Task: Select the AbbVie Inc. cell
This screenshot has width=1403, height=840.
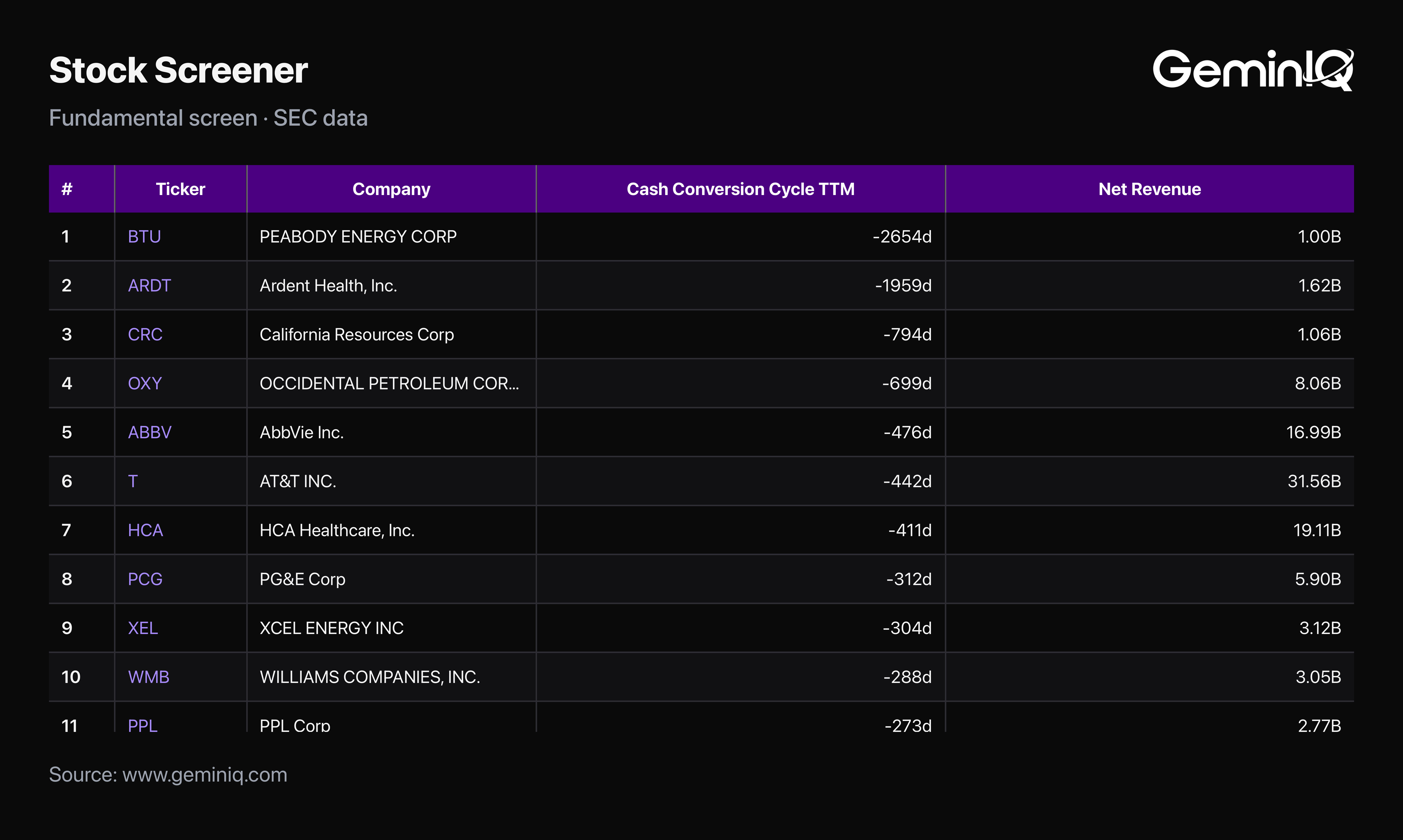Action: pos(391,432)
